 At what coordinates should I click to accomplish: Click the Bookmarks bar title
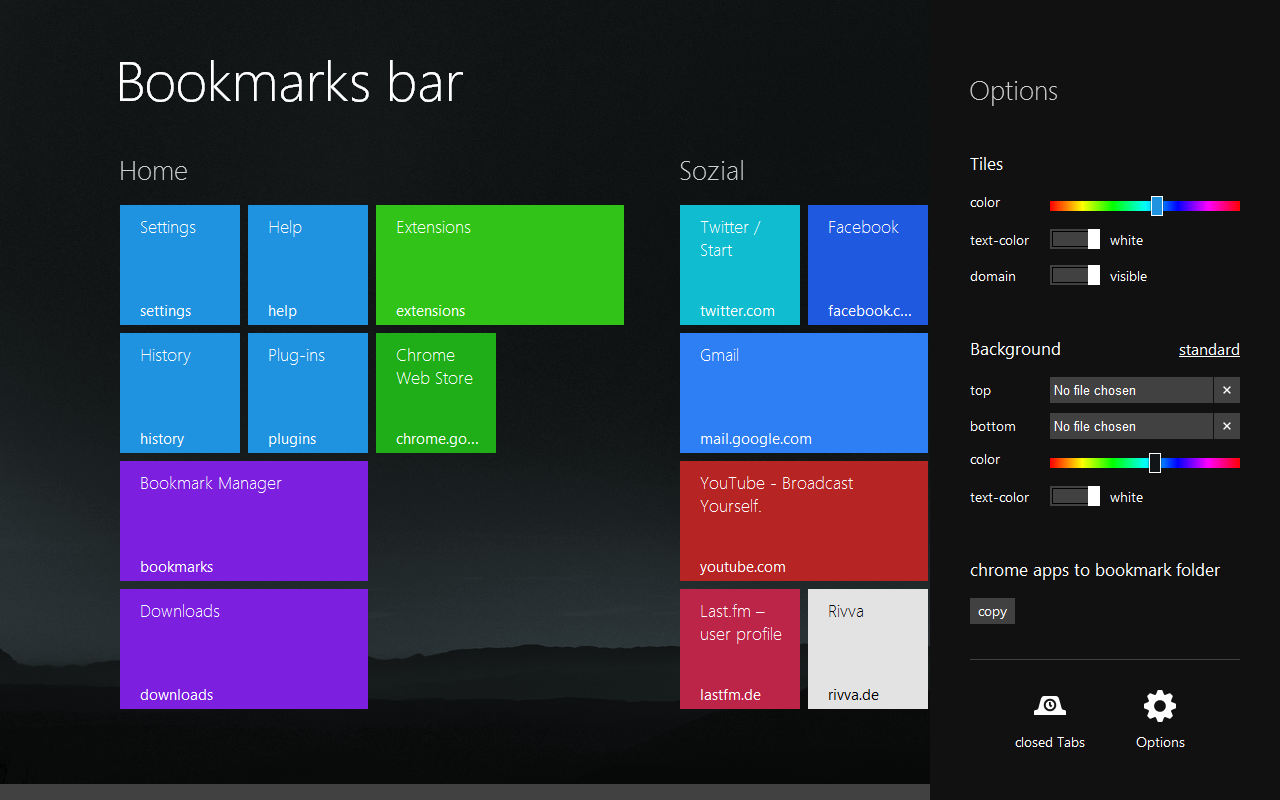290,82
